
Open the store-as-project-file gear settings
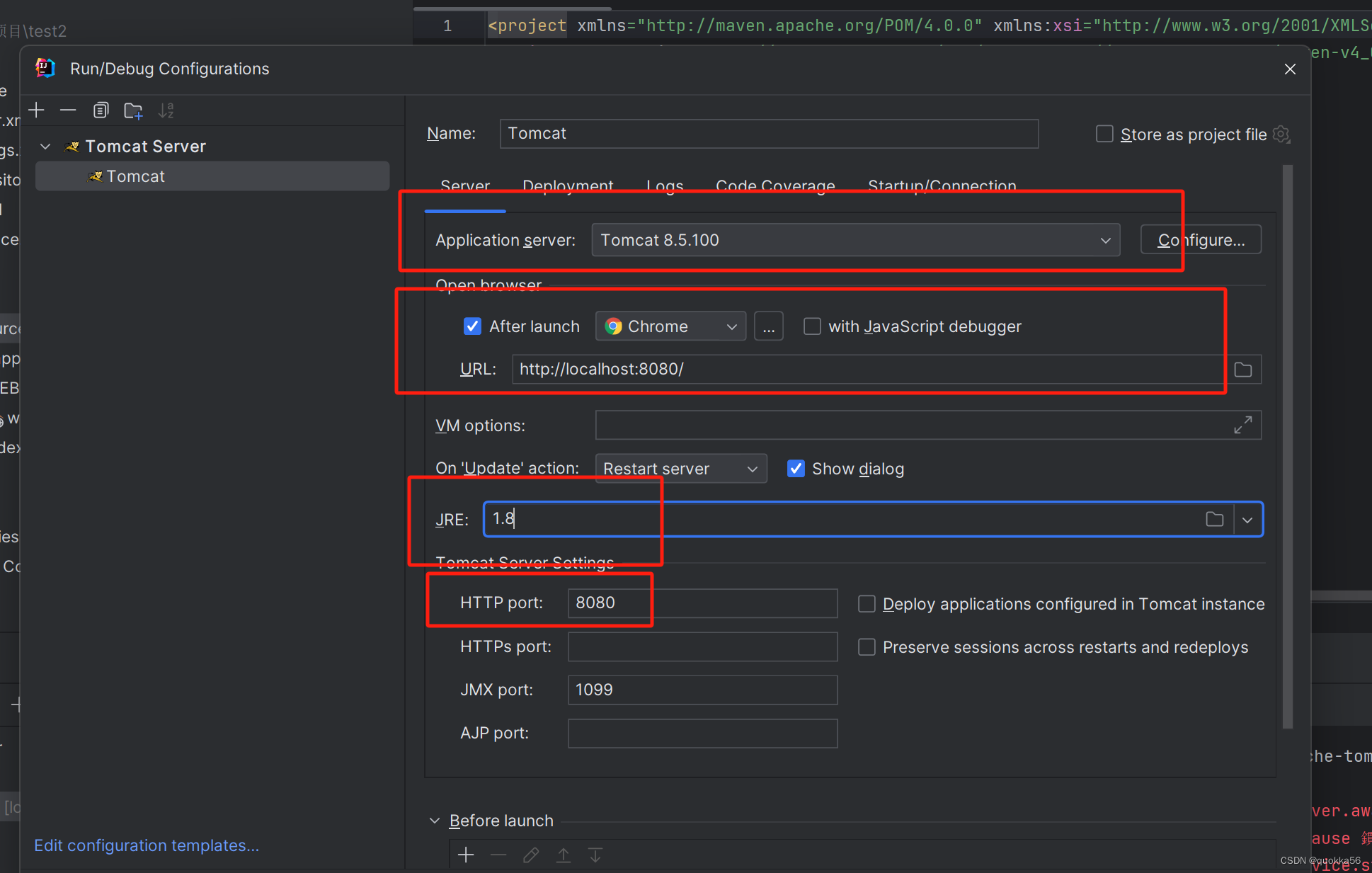tap(1281, 134)
